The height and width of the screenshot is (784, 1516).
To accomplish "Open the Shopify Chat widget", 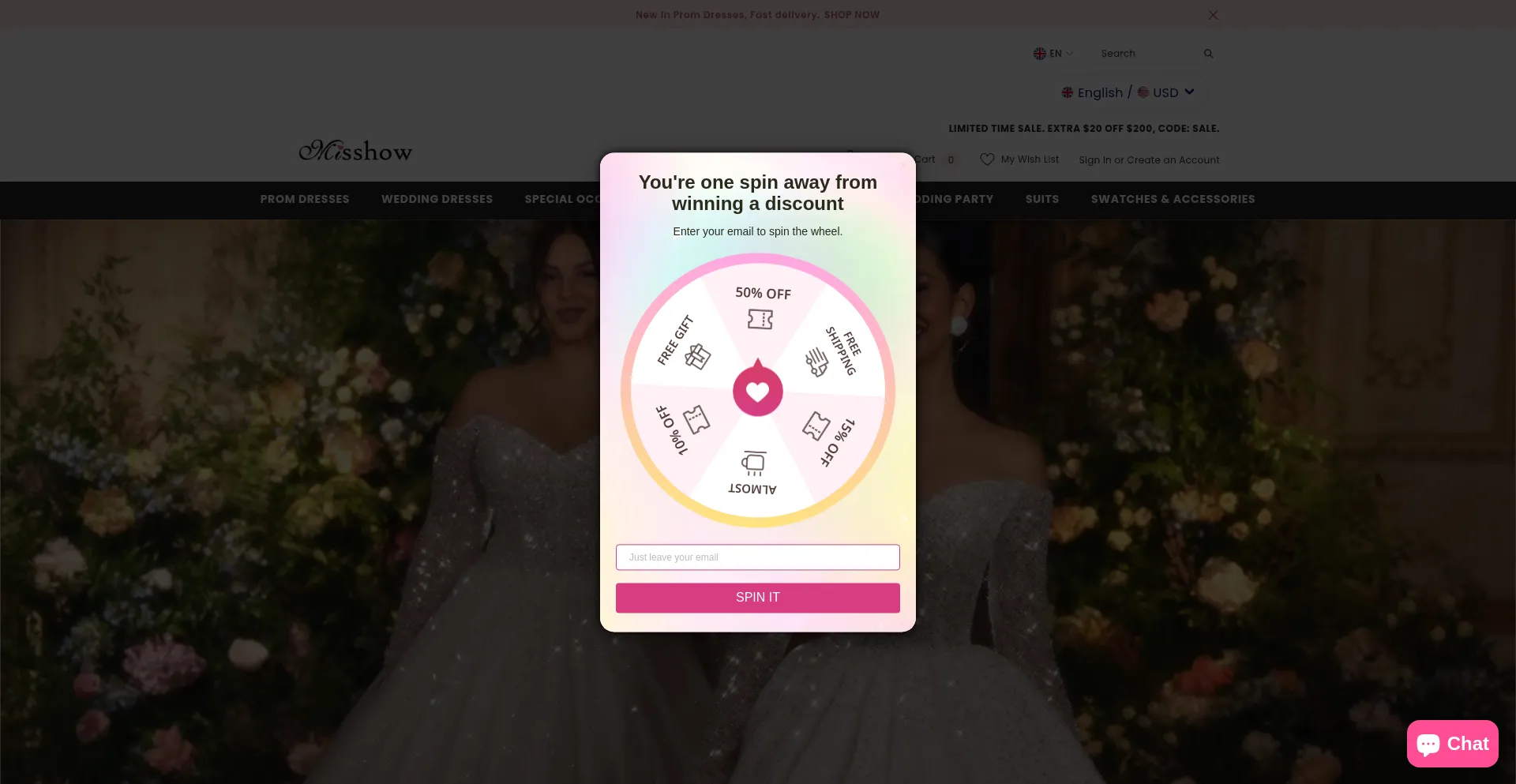I will click(x=1452, y=744).
